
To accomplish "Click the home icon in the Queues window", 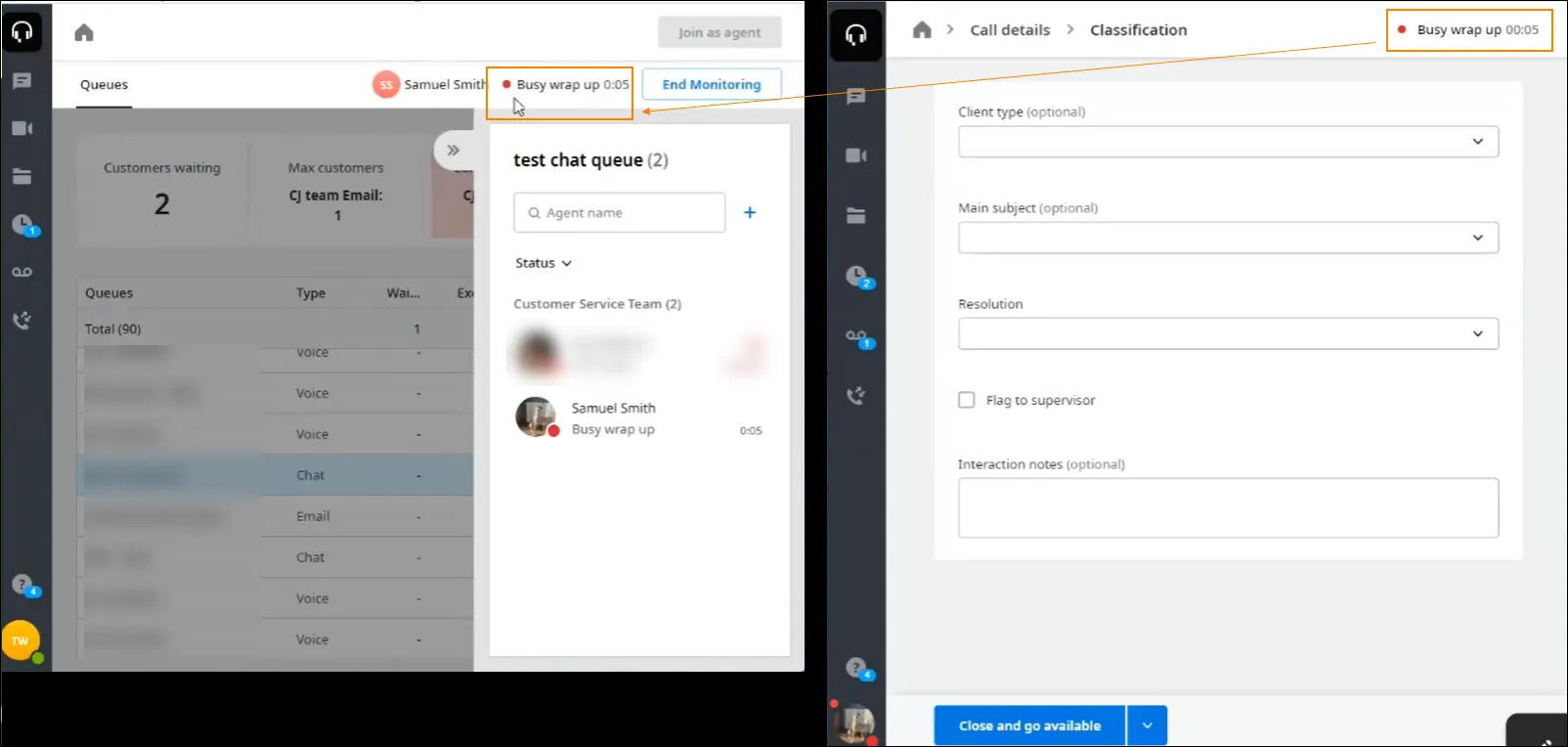I will [x=84, y=33].
